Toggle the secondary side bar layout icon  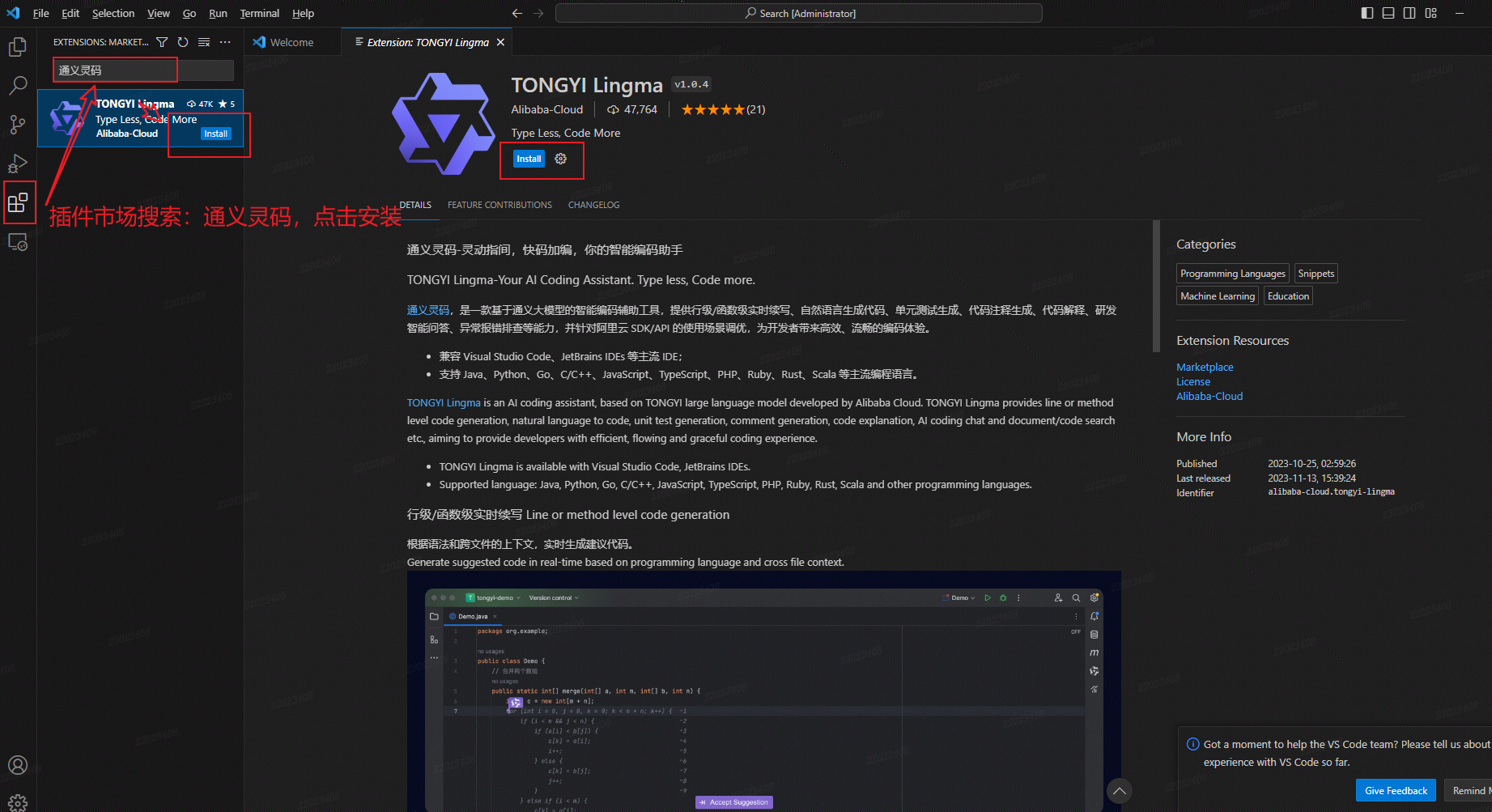coord(1409,13)
